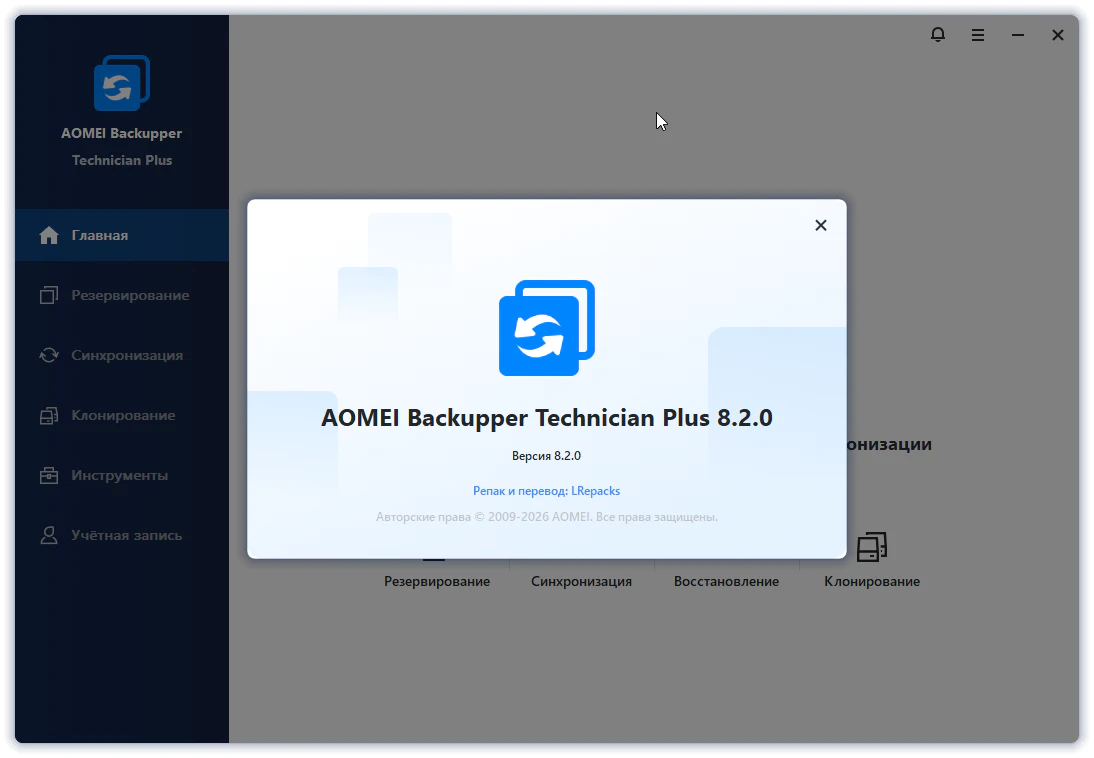The width and height of the screenshot is (1094, 758).
Task: Open the hamburger menu in title bar
Action: pyautogui.click(x=977, y=35)
